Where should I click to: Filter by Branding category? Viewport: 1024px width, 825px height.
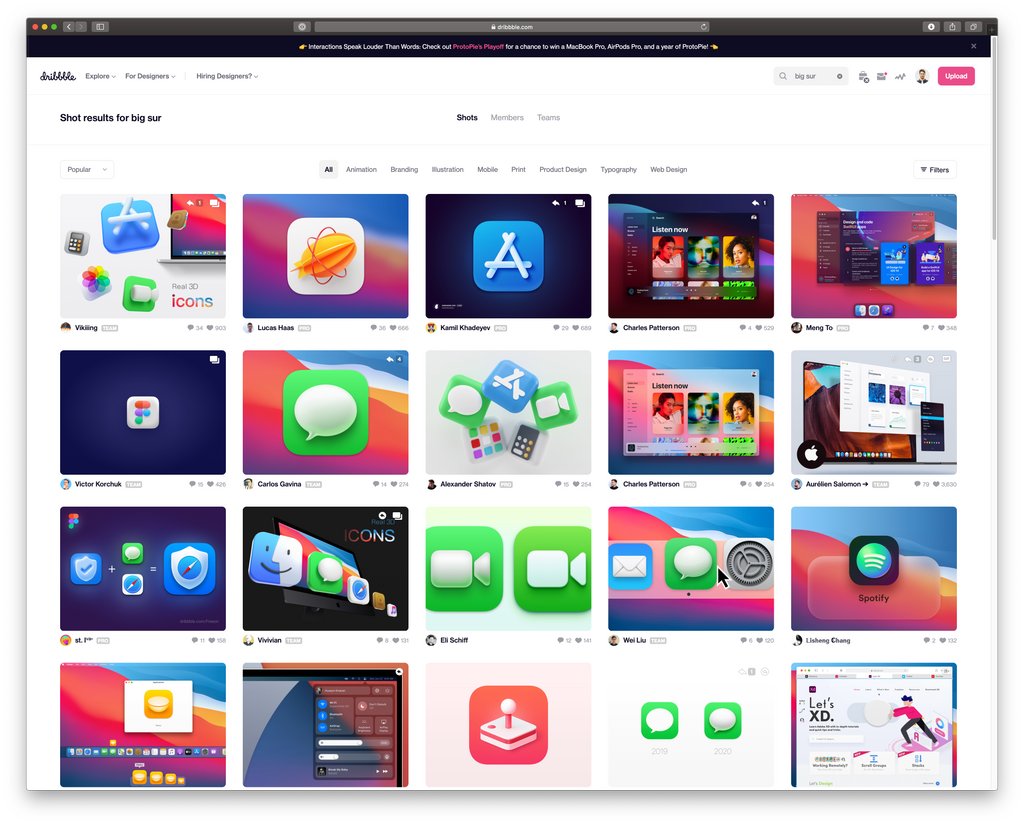coord(404,169)
